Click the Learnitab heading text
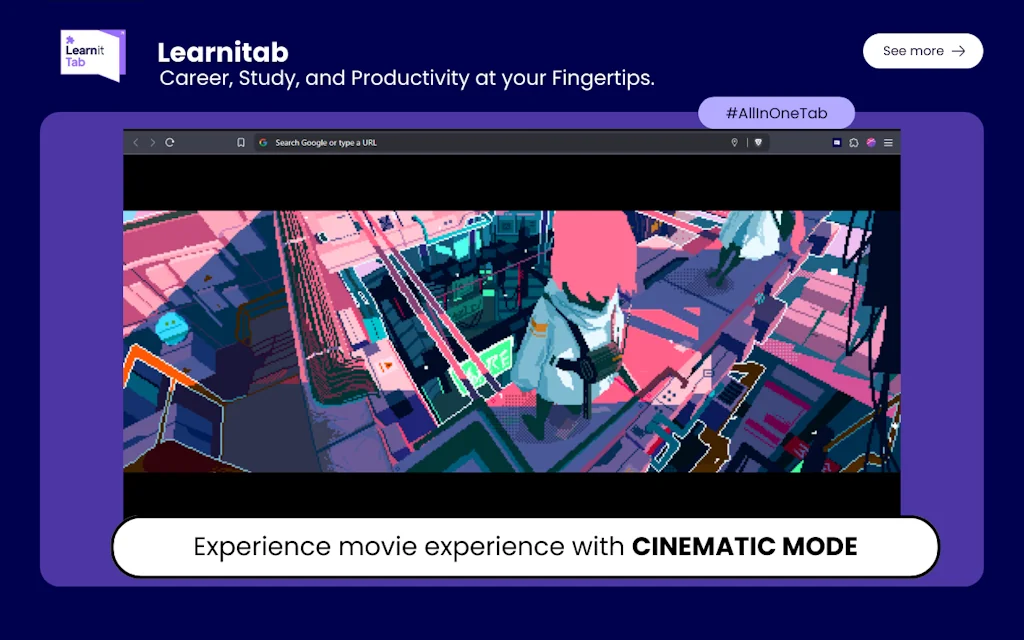Screen dimensions: 1024x640 [222, 52]
